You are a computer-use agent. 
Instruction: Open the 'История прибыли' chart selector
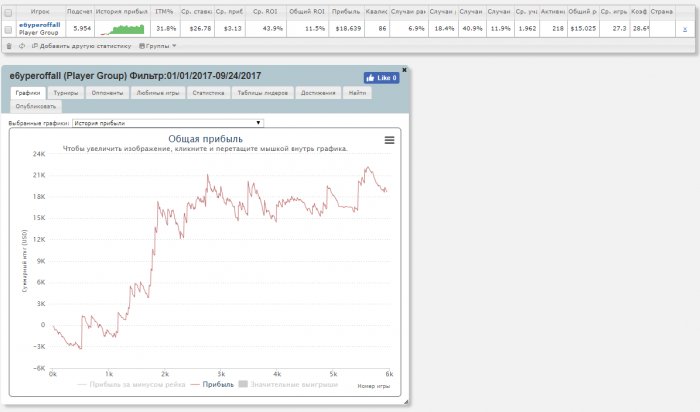[x=167, y=123]
